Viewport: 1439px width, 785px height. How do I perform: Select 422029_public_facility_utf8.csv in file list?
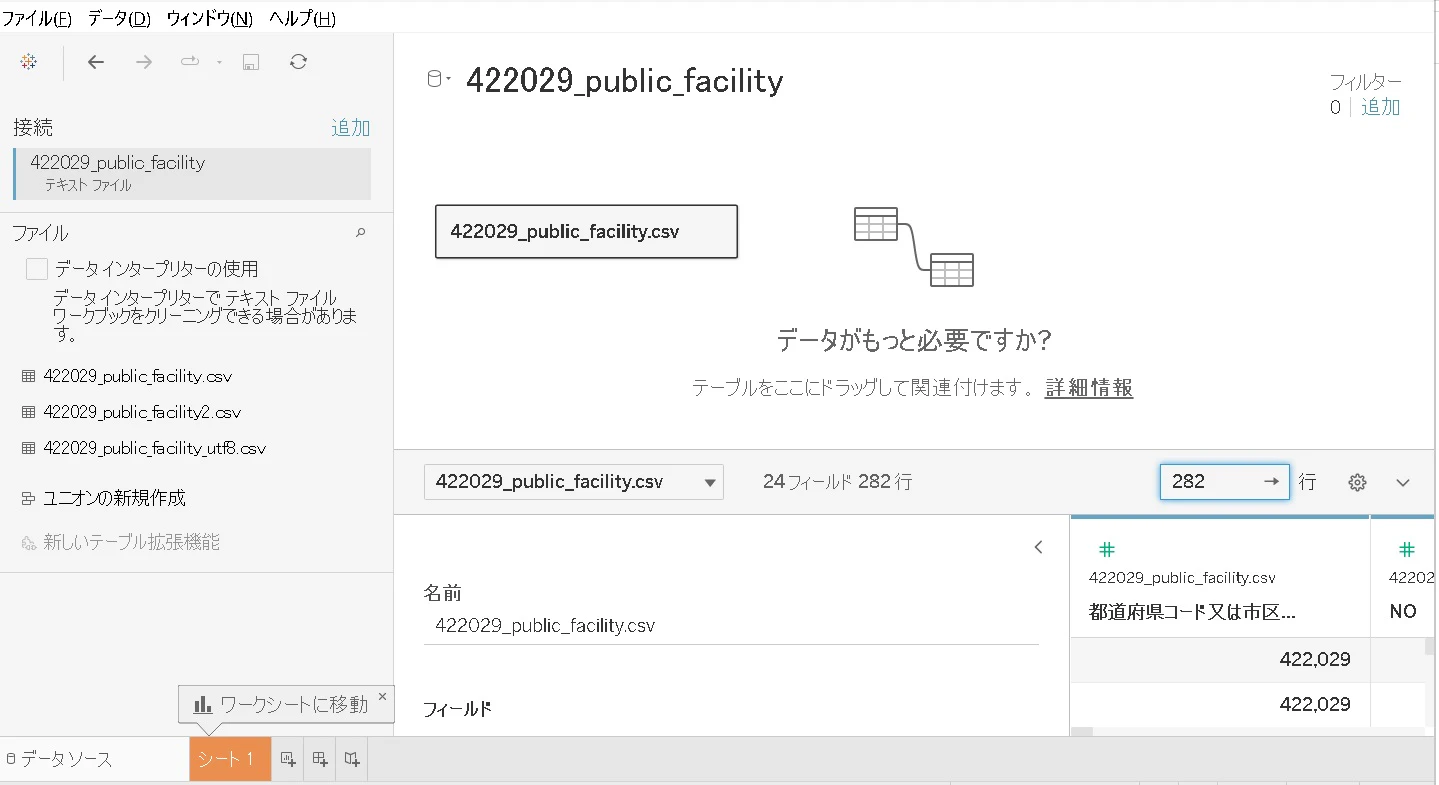155,448
